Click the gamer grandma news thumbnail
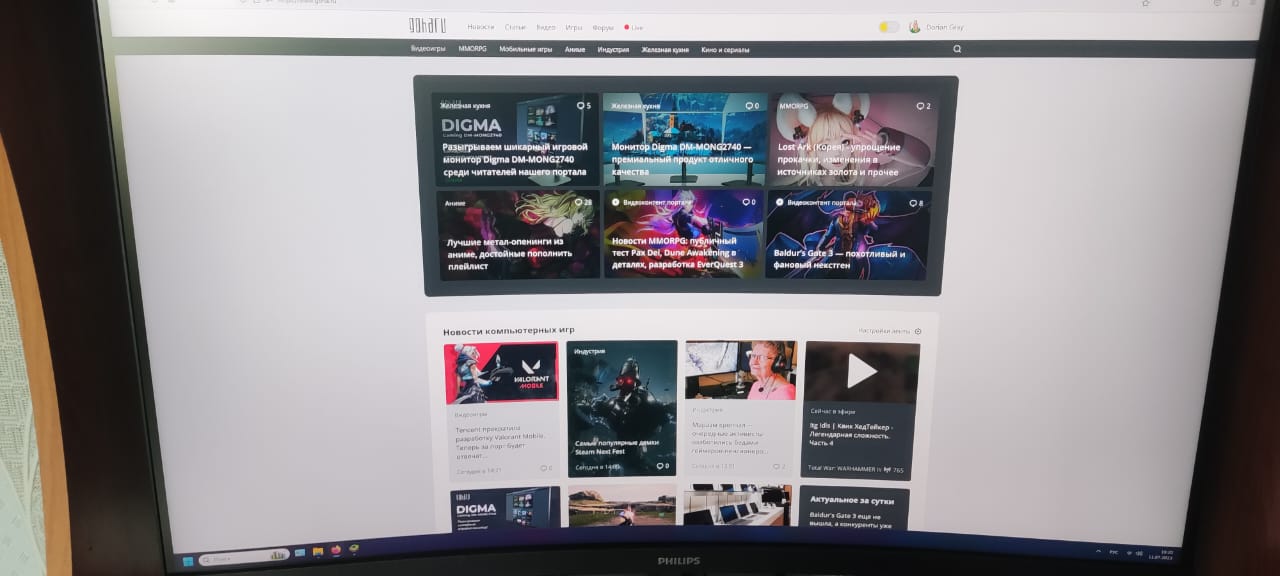 [740, 370]
